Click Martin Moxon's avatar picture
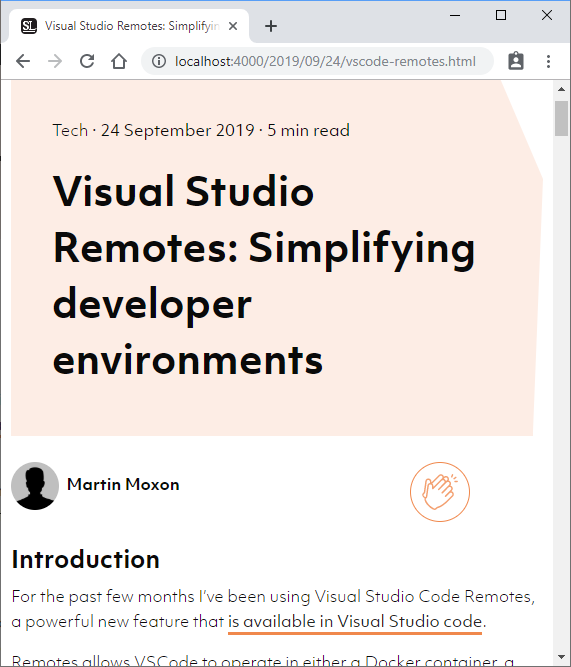 point(35,486)
